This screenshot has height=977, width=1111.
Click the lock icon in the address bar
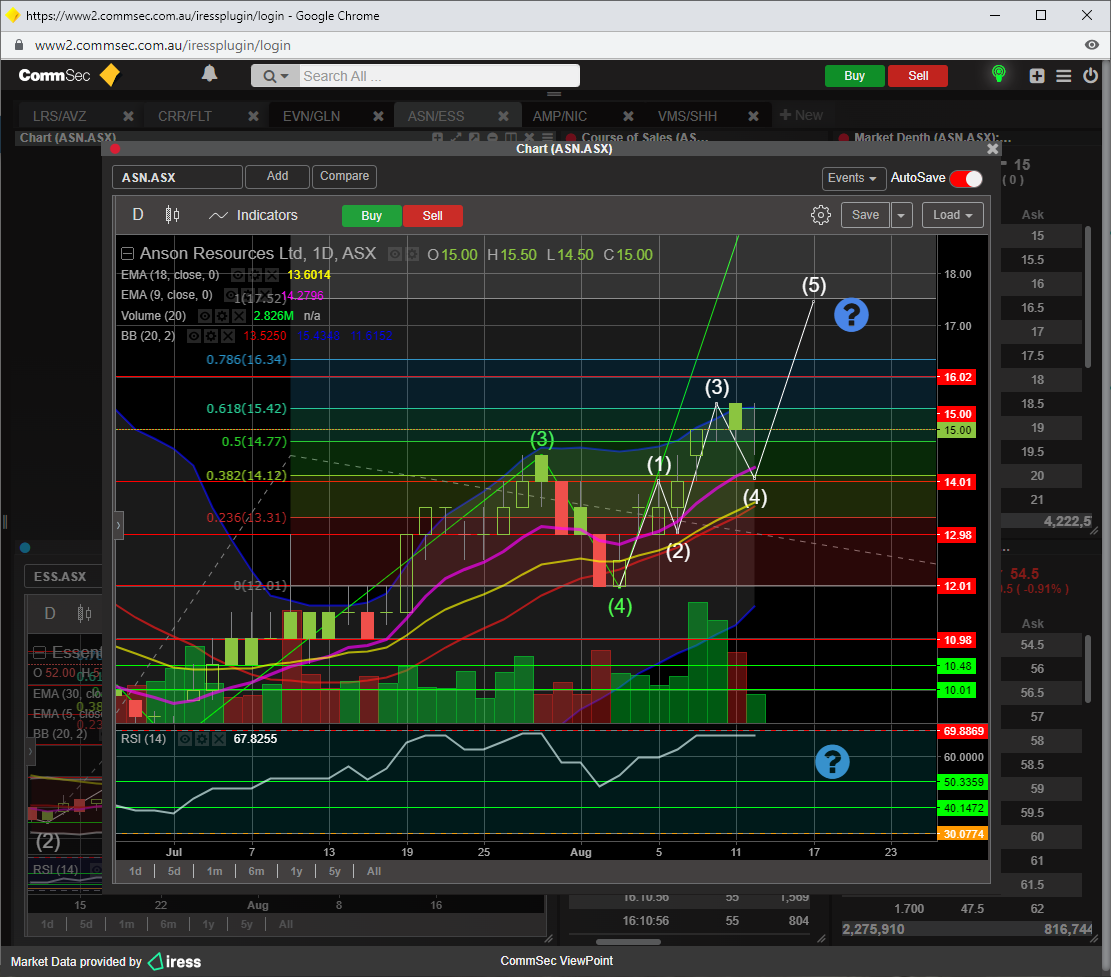(x=19, y=45)
